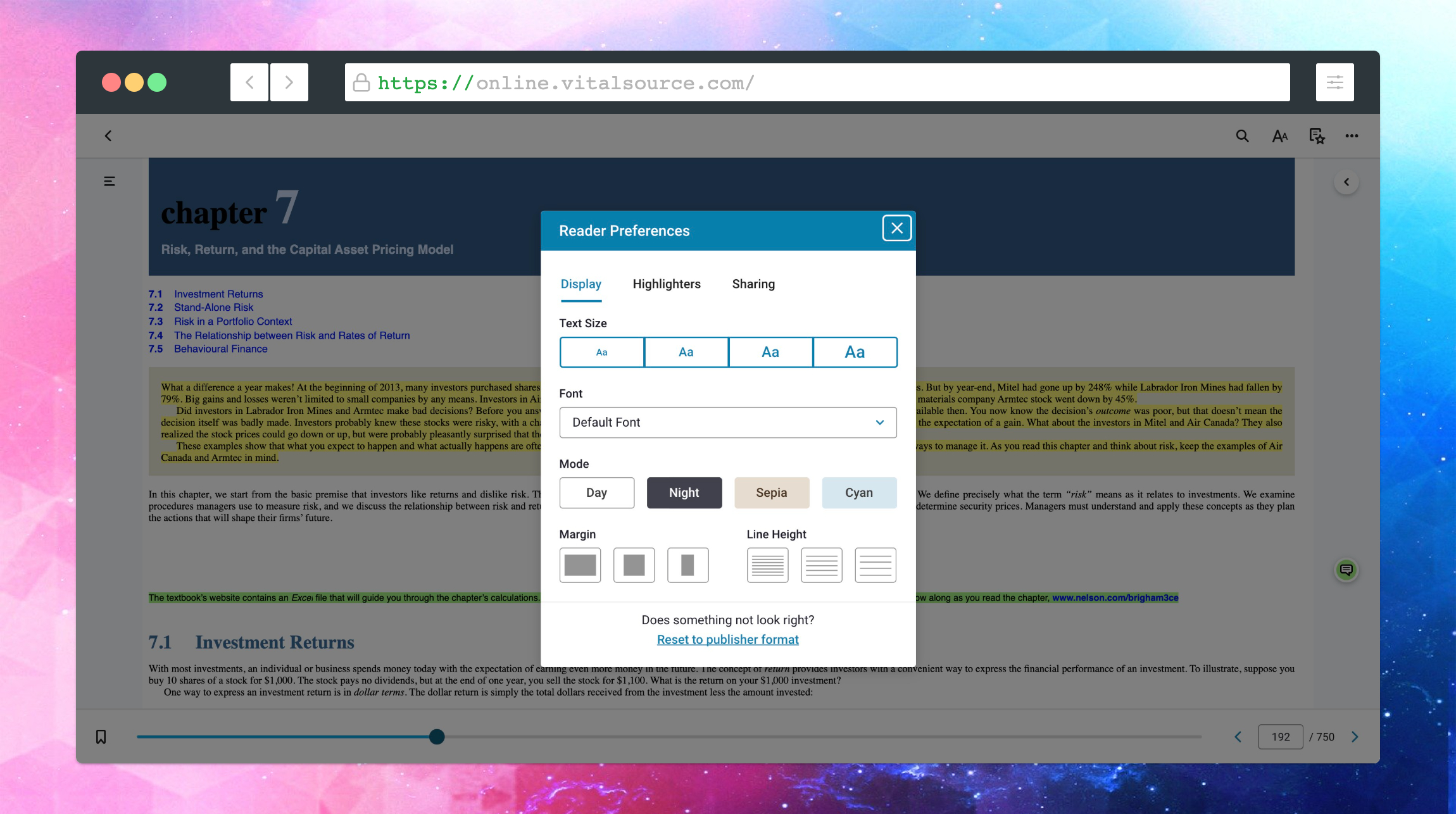The height and width of the screenshot is (814, 1456).
Task: Collapse the toolbar with the left chevron
Action: tap(108, 135)
